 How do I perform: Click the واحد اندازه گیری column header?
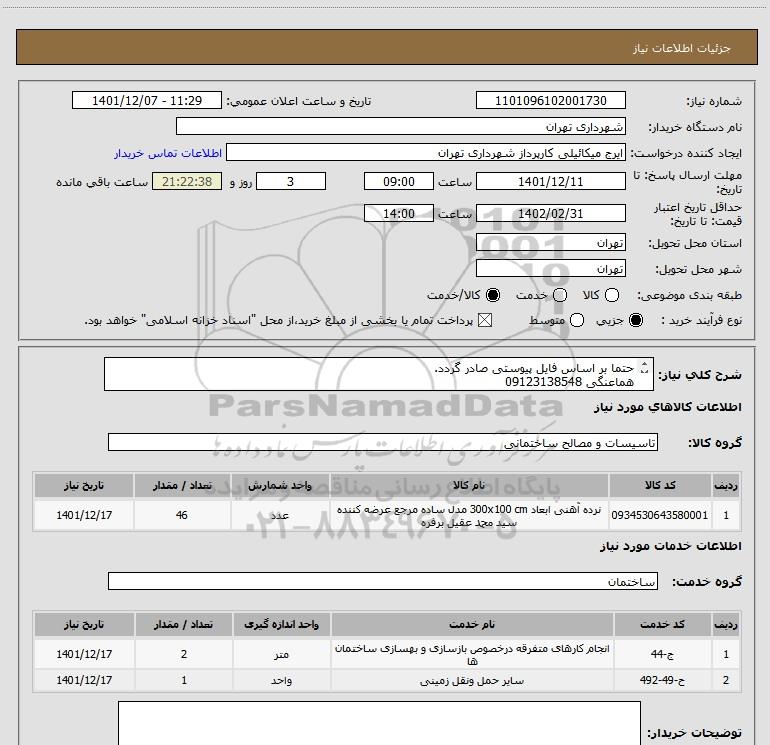282,624
